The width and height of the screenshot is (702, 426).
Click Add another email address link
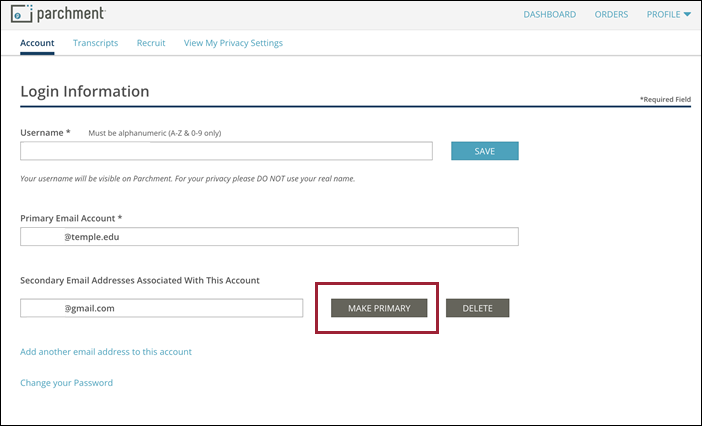coord(106,352)
